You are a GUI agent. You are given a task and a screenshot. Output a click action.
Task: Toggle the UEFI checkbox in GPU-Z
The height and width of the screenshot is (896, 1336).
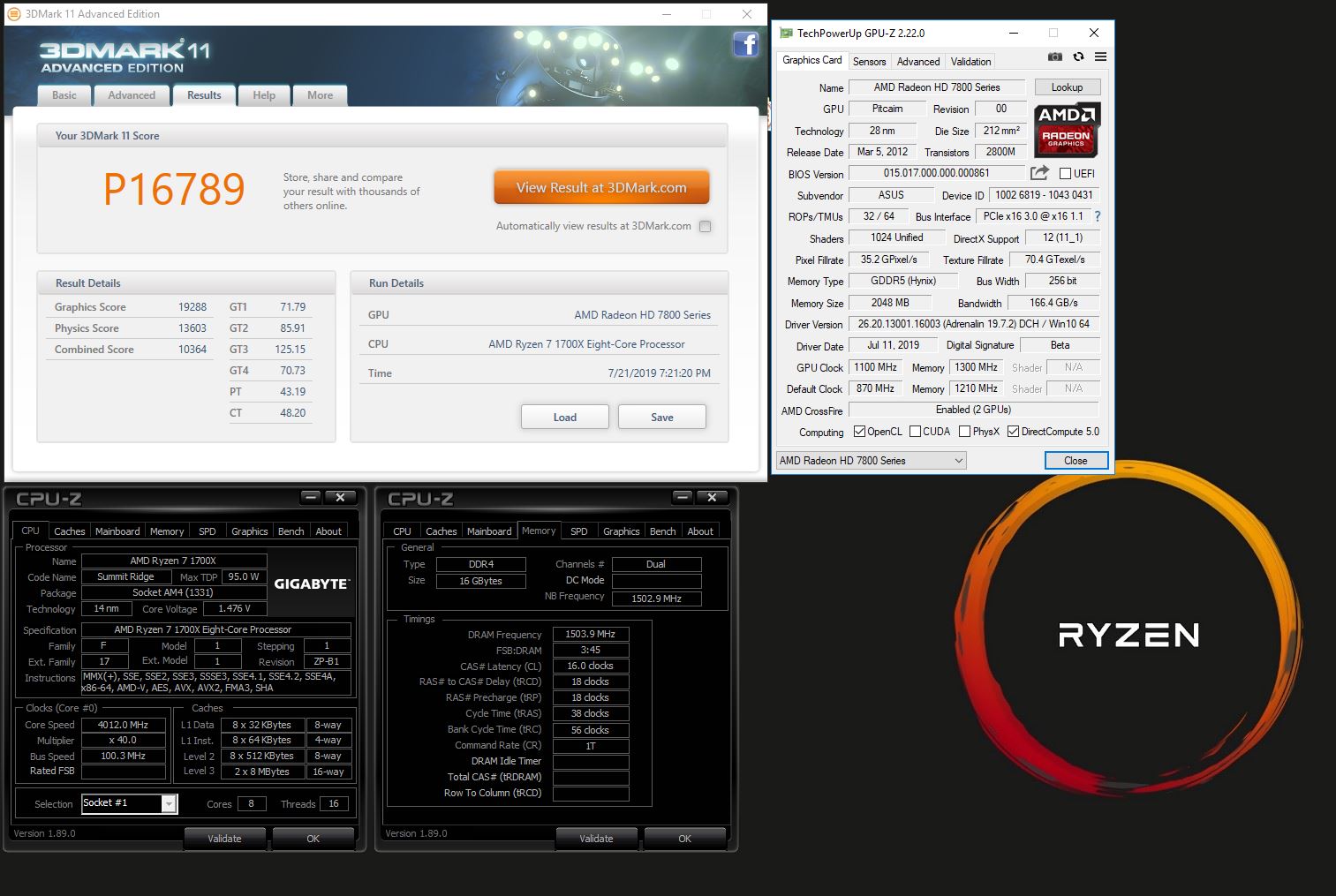click(x=1065, y=174)
